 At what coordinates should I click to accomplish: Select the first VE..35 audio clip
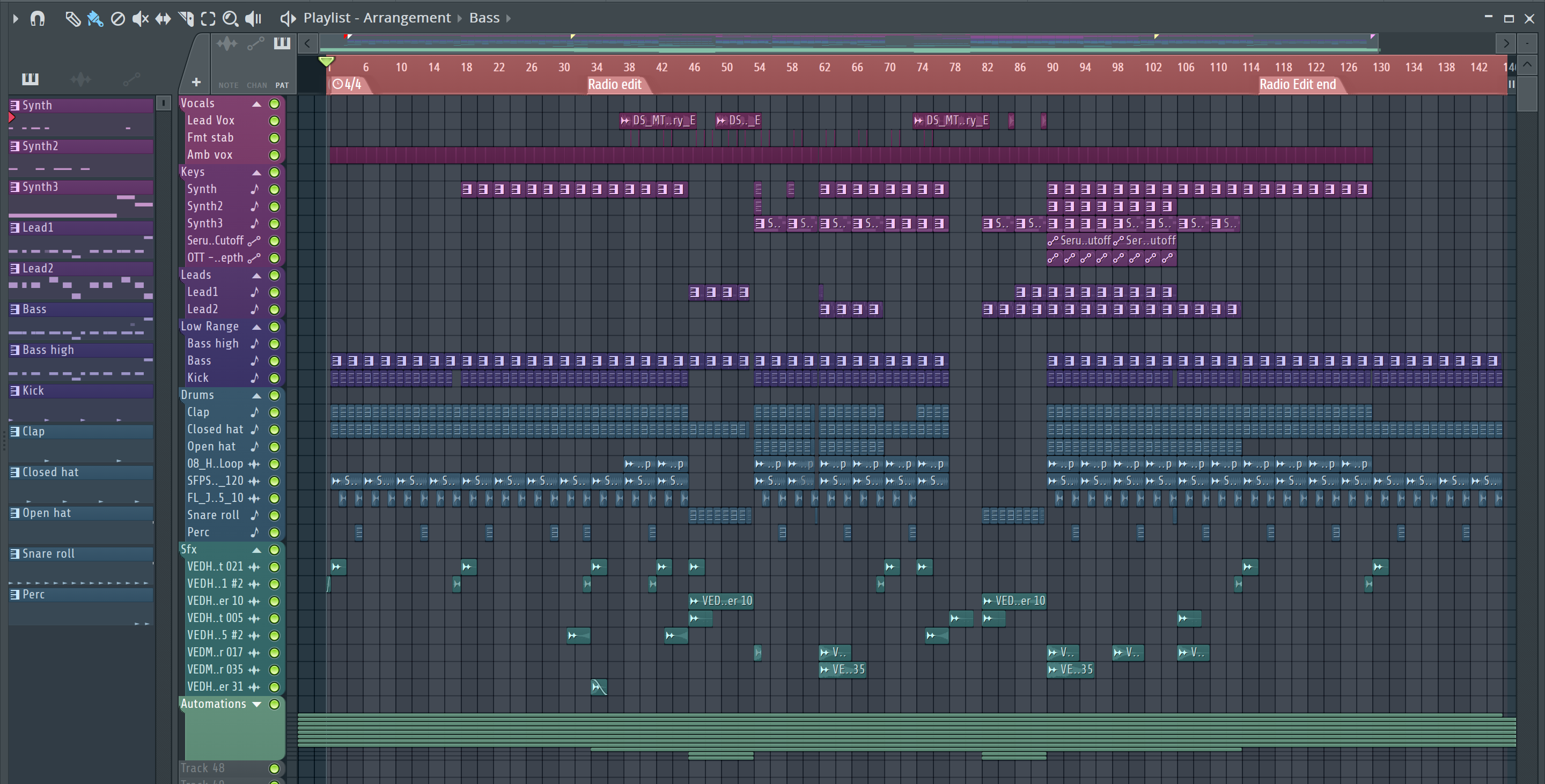pyautogui.click(x=843, y=670)
